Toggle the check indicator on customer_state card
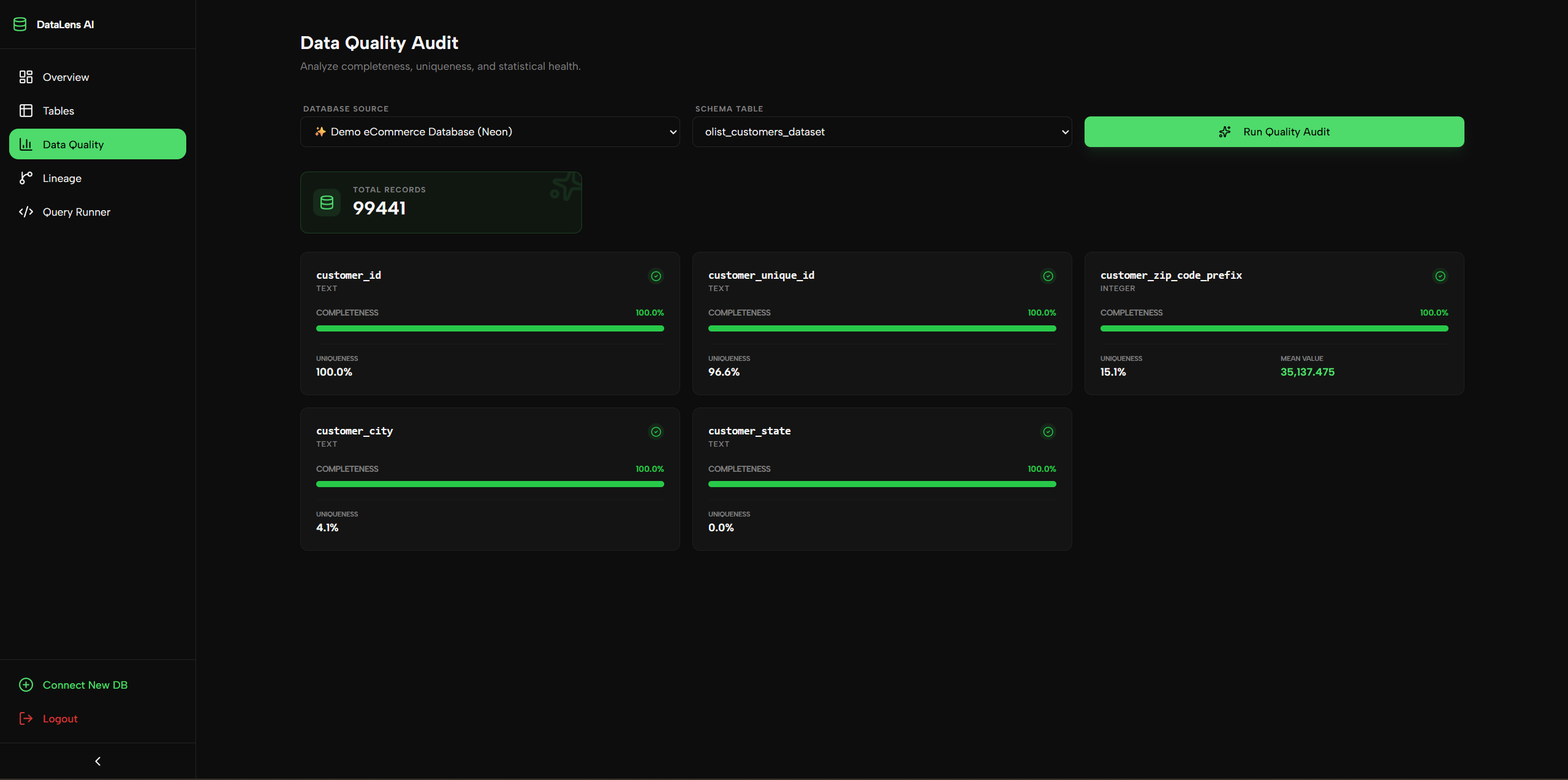The width and height of the screenshot is (1568, 780). click(1047, 432)
